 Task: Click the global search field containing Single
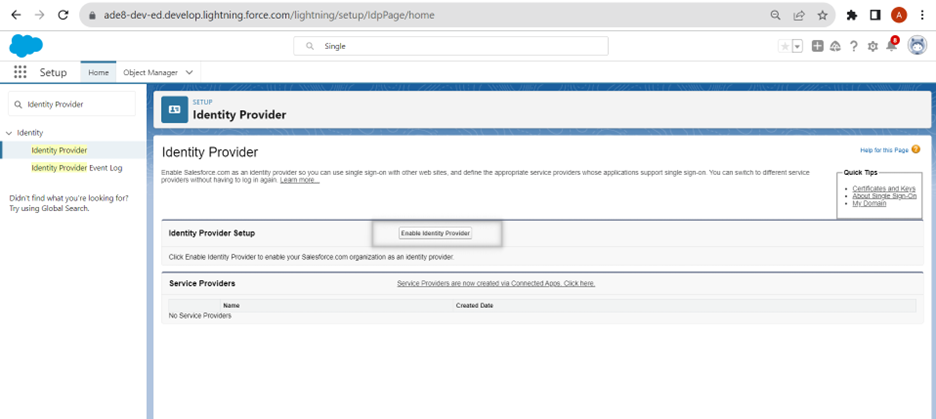coord(450,46)
